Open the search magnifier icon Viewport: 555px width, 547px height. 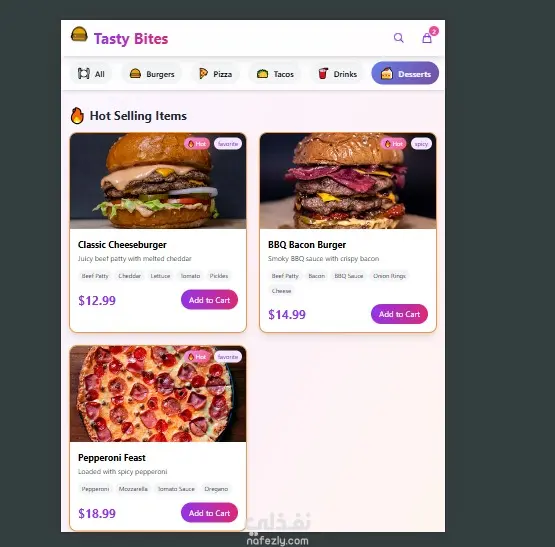(399, 38)
